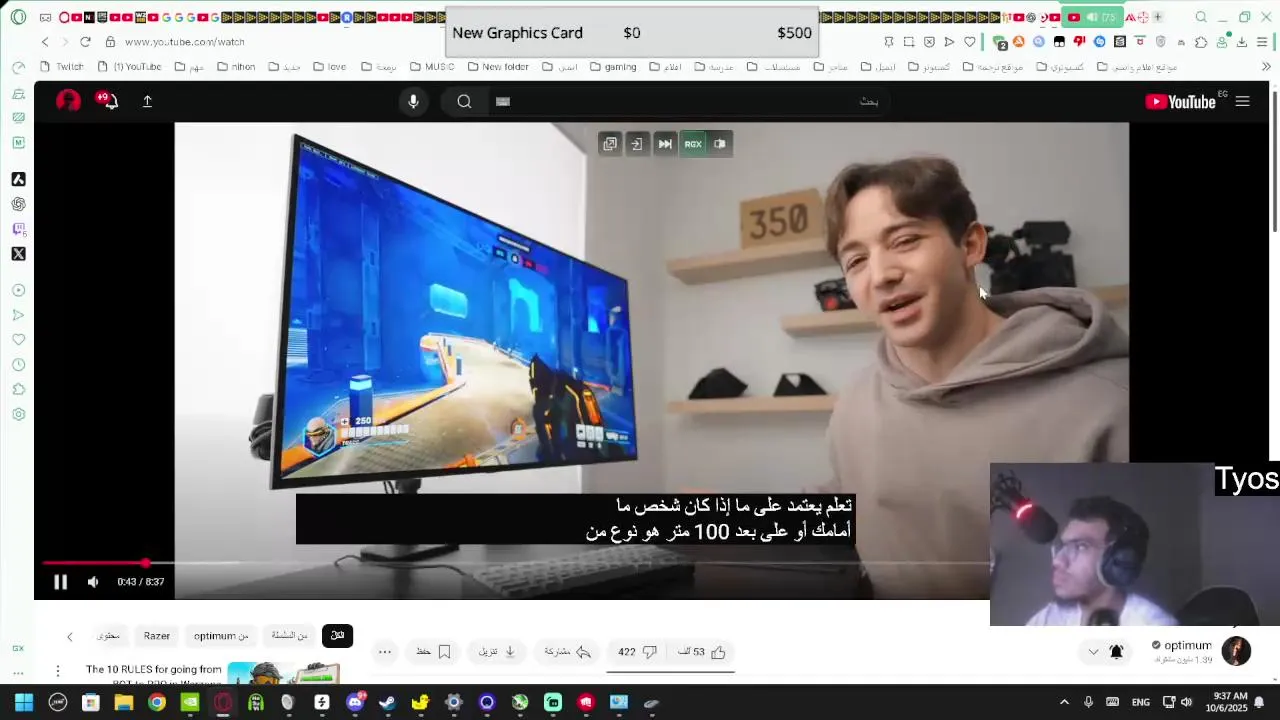Open the YouTube hamburger guide menu

[1242, 101]
